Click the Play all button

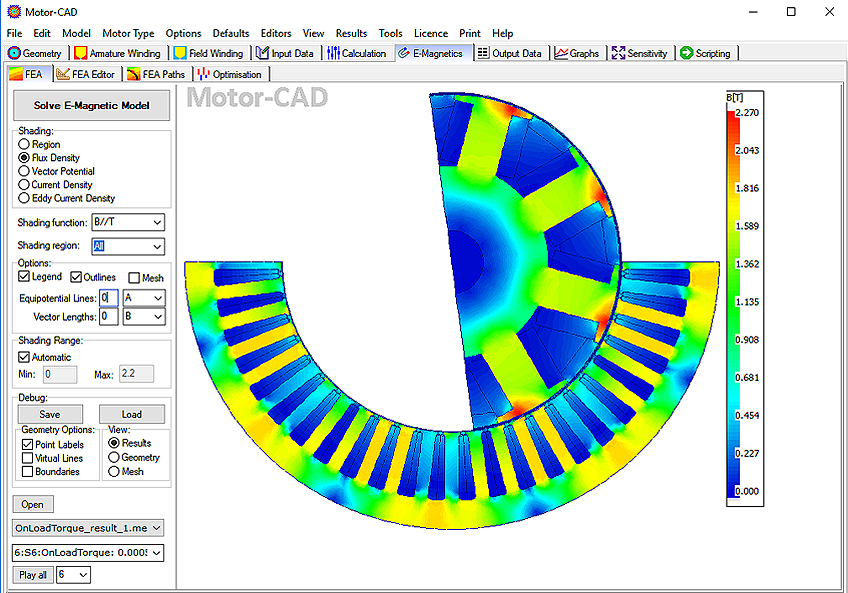coord(33,575)
